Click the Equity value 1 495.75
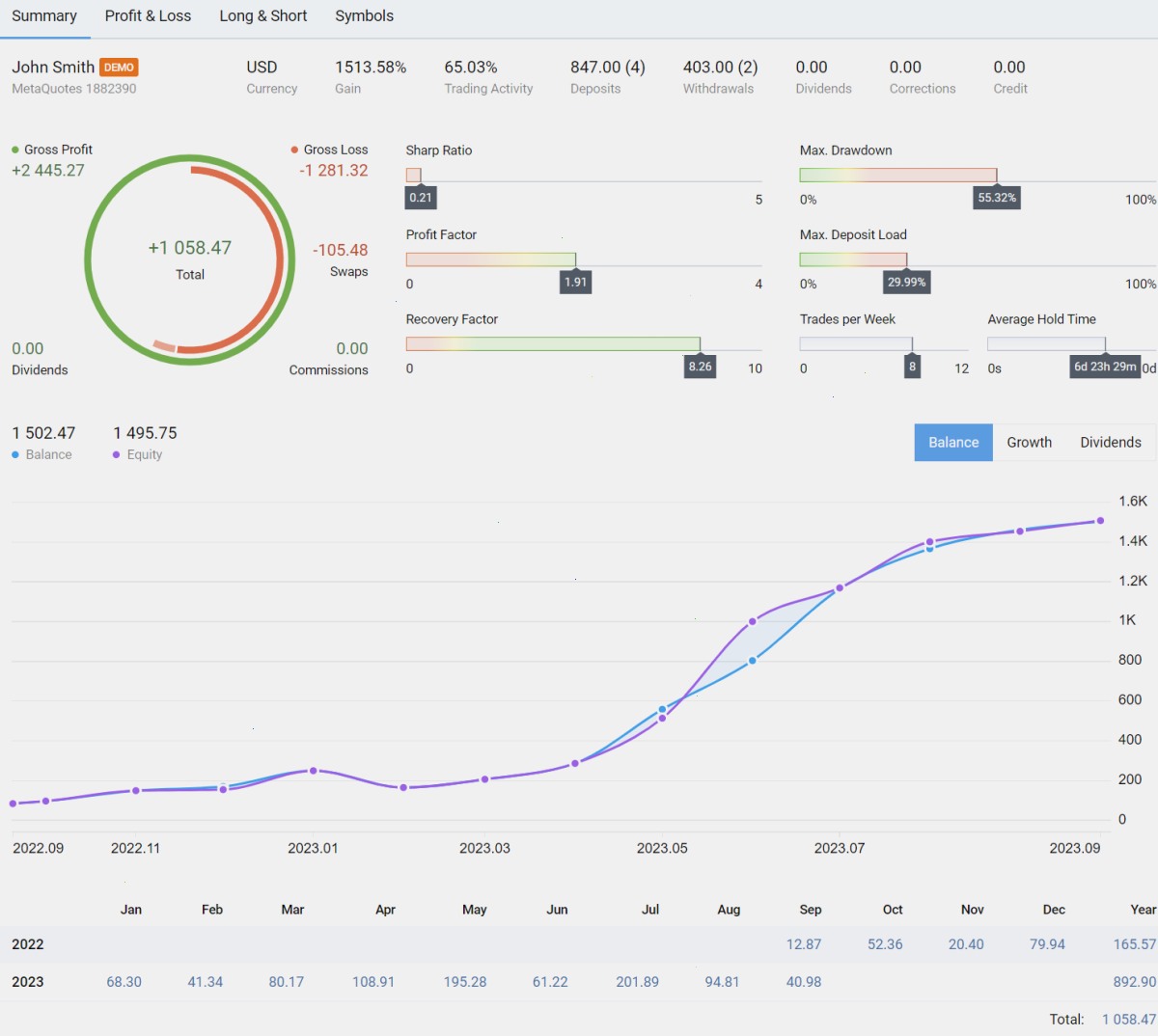 pyautogui.click(x=145, y=433)
